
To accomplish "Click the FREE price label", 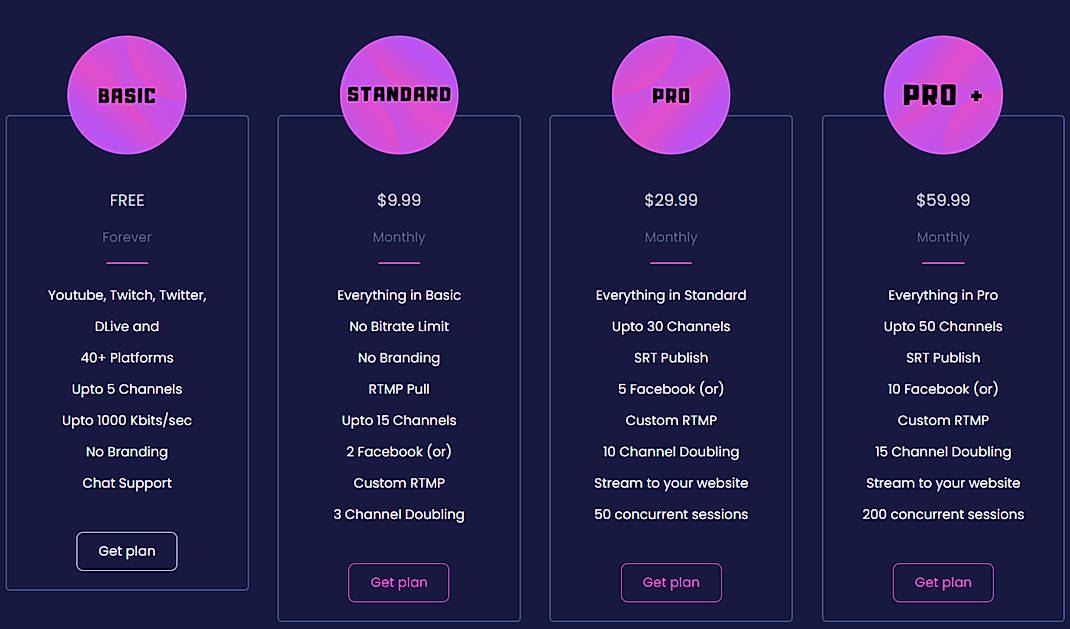I will coord(127,200).
